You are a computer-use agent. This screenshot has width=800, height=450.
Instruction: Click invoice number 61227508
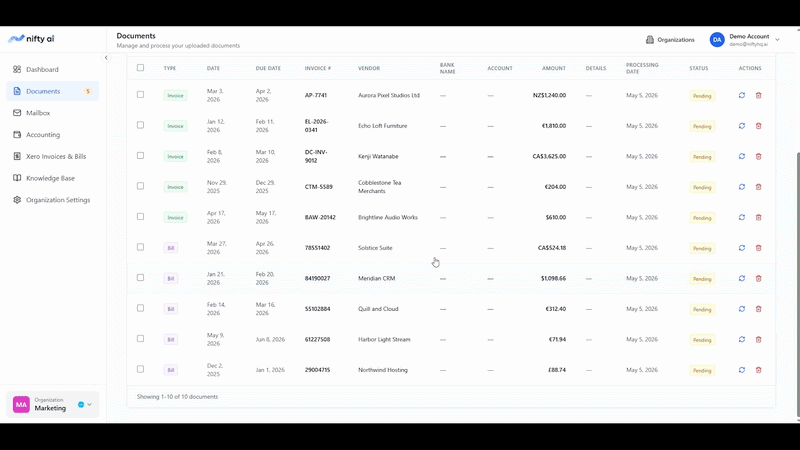(x=317, y=339)
